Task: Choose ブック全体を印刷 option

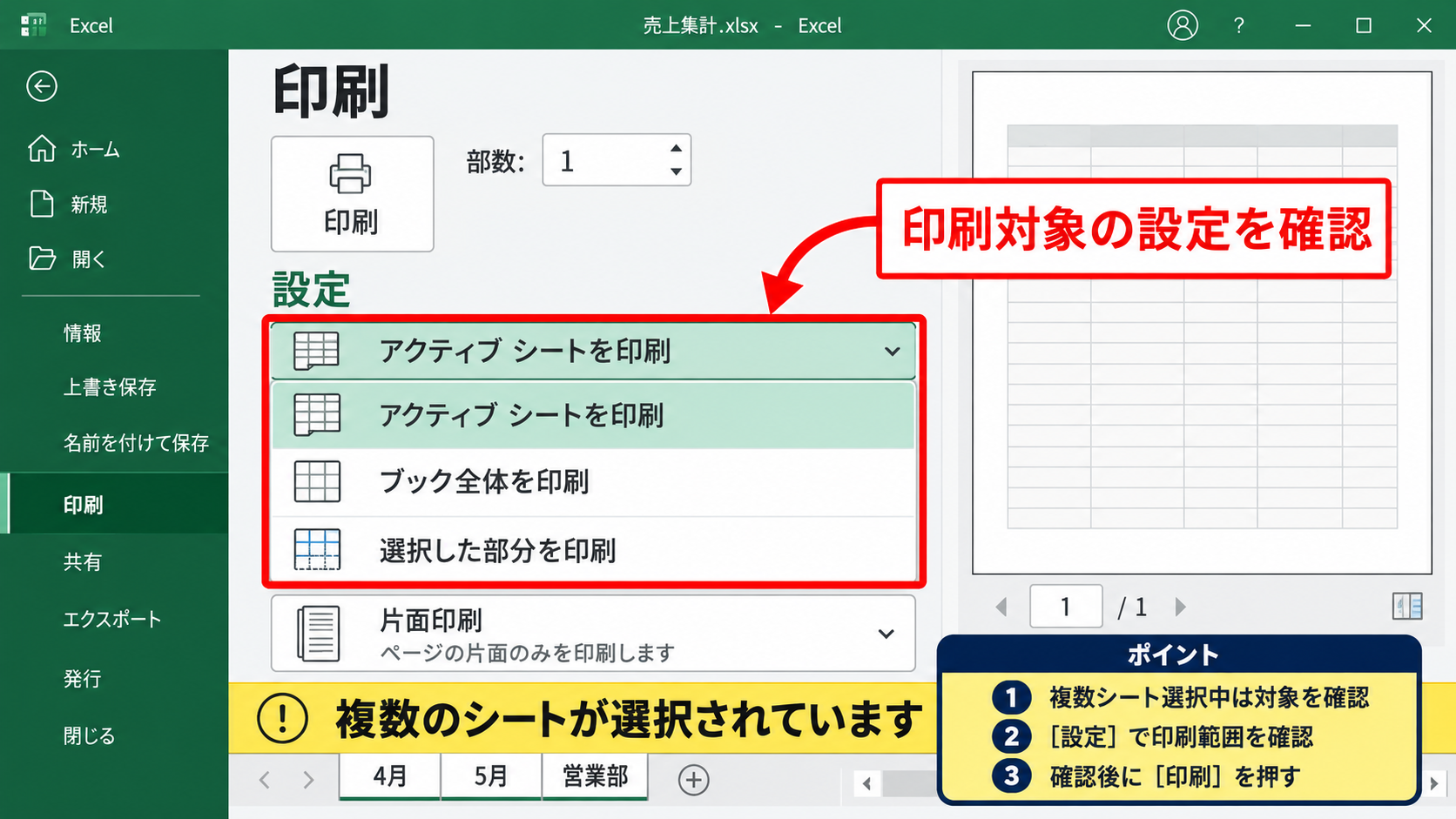Action: click(x=593, y=482)
